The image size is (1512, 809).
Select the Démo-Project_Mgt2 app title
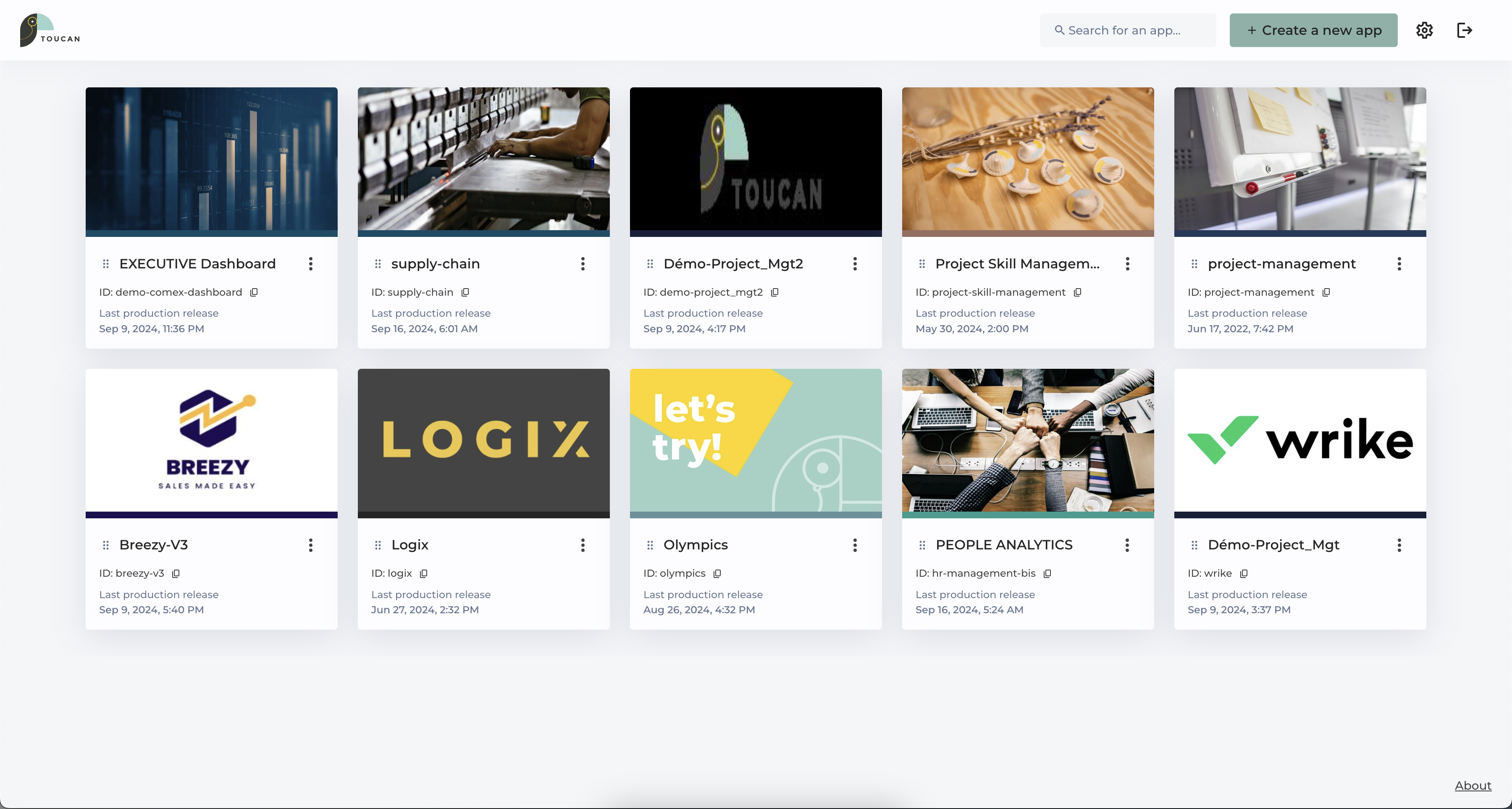(734, 264)
